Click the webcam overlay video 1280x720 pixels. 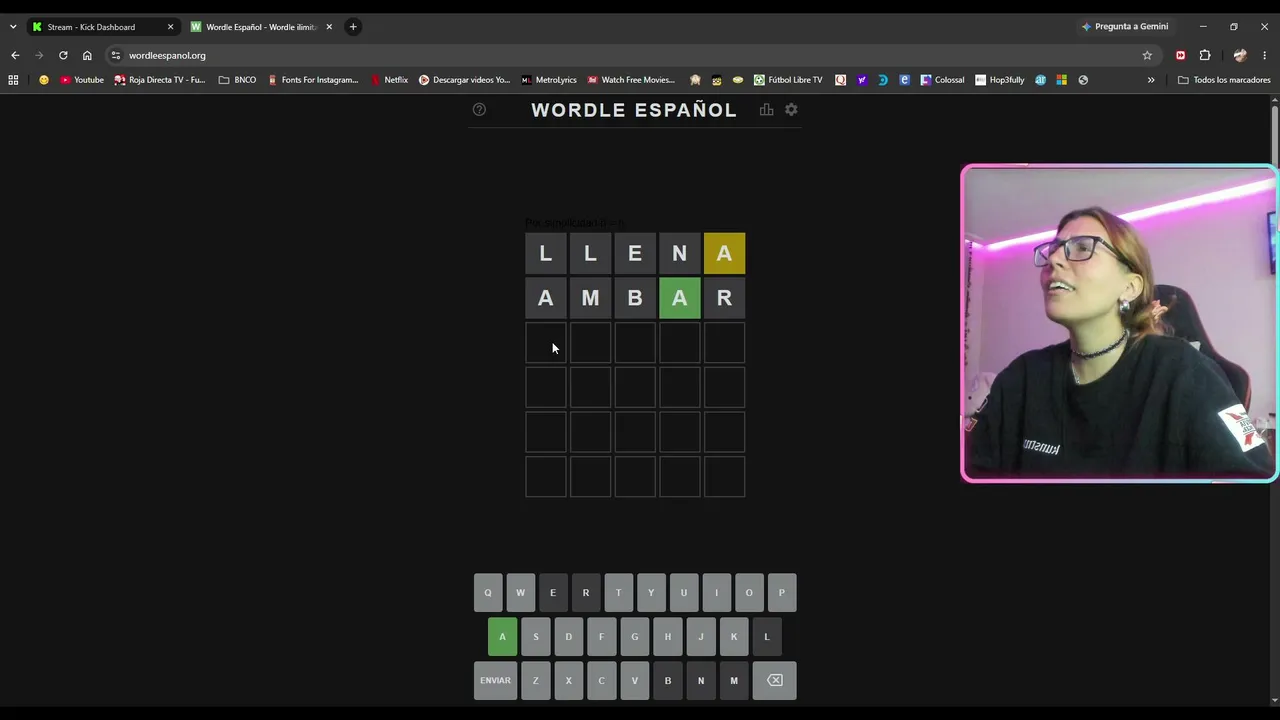[x=1119, y=323]
